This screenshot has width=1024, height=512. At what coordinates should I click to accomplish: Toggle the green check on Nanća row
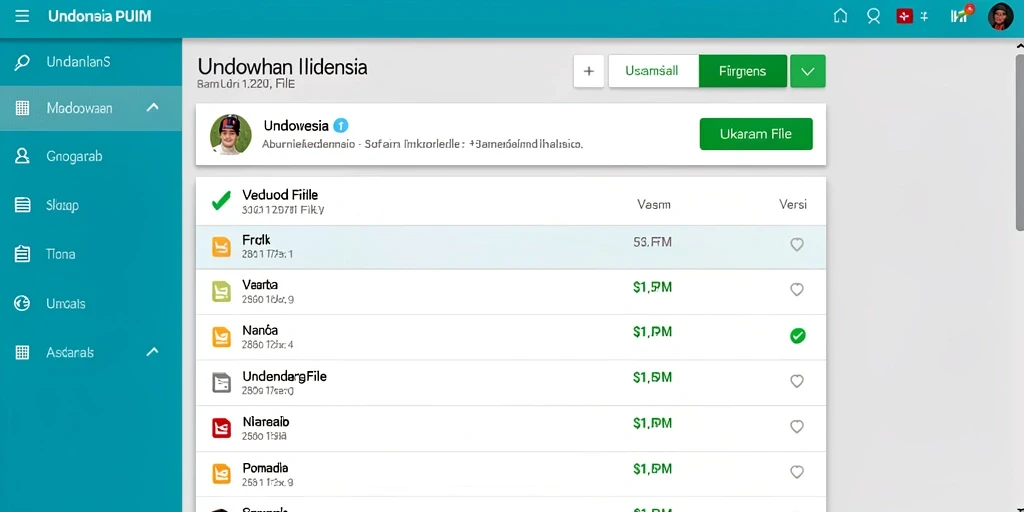click(797, 336)
